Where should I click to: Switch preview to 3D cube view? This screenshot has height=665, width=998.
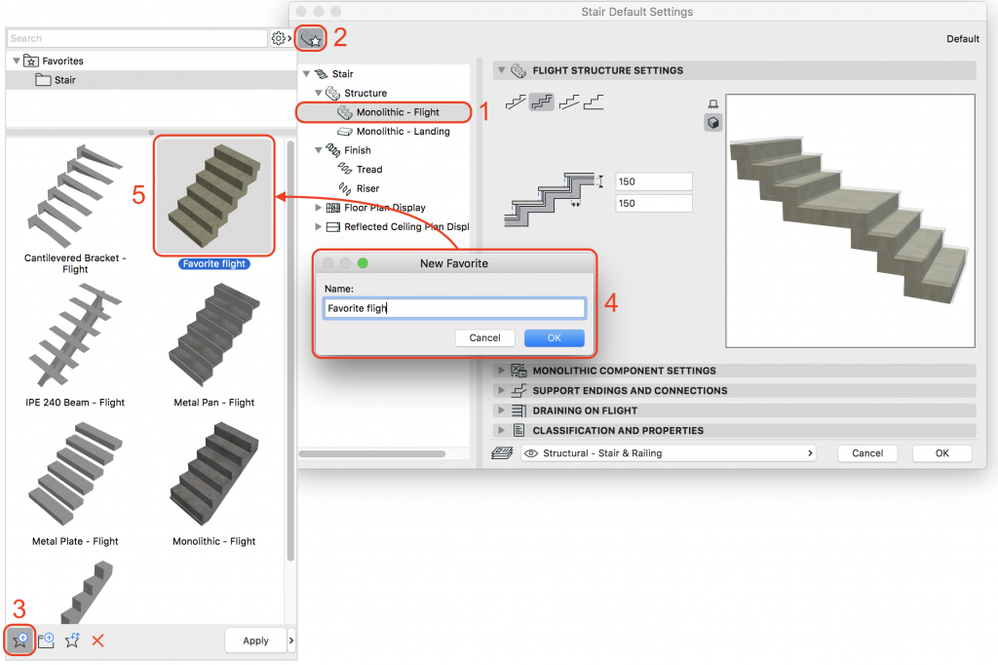(x=713, y=123)
